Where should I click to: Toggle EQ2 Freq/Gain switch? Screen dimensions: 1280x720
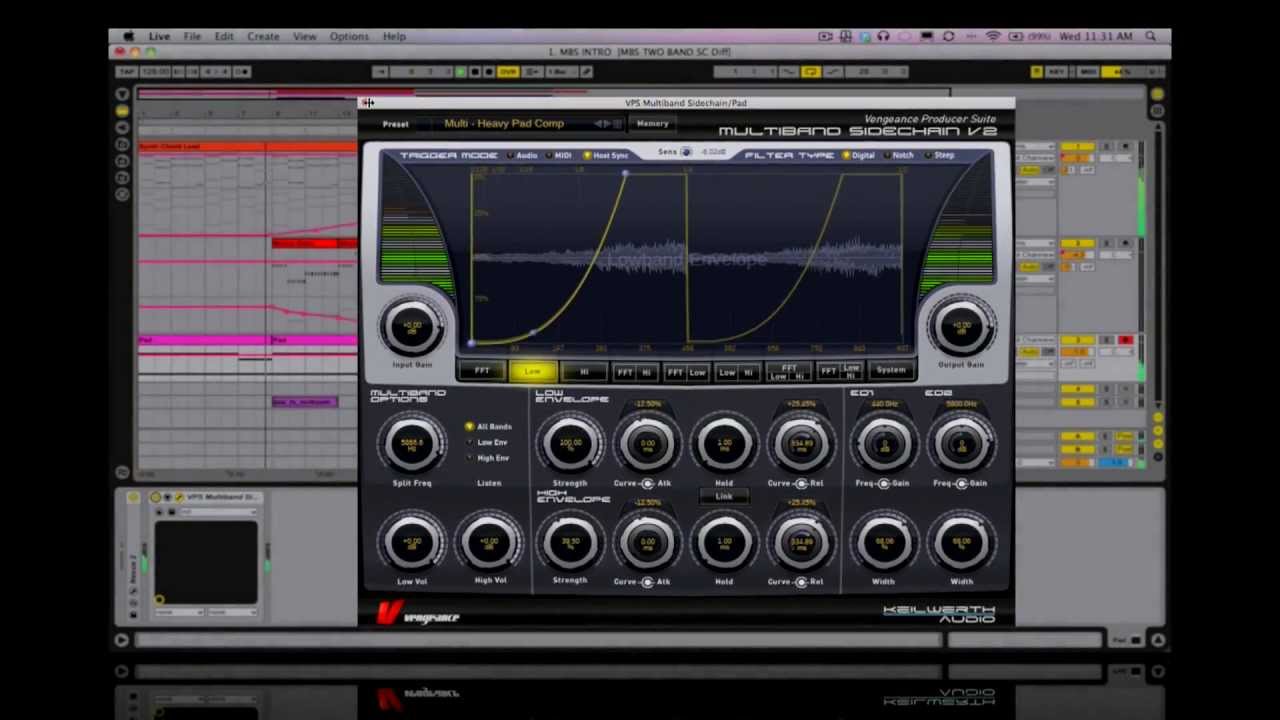(x=961, y=484)
